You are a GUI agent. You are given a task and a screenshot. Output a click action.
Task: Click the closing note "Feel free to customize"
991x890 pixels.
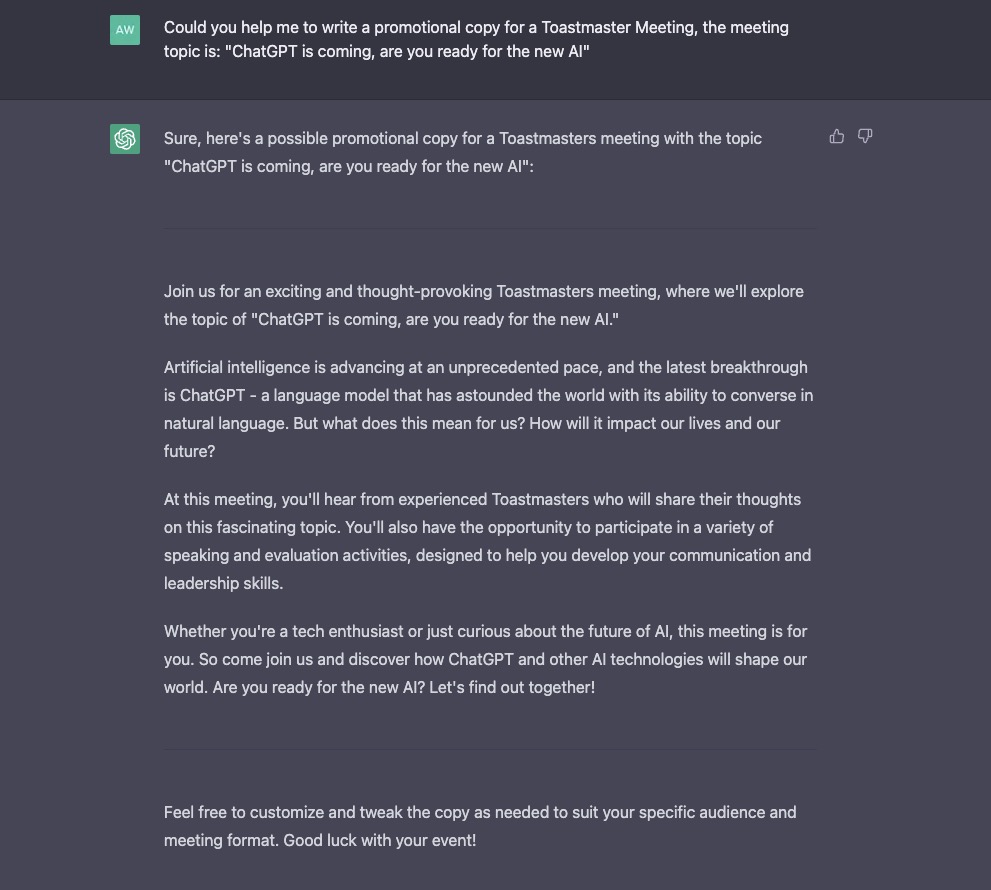(480, 826)
